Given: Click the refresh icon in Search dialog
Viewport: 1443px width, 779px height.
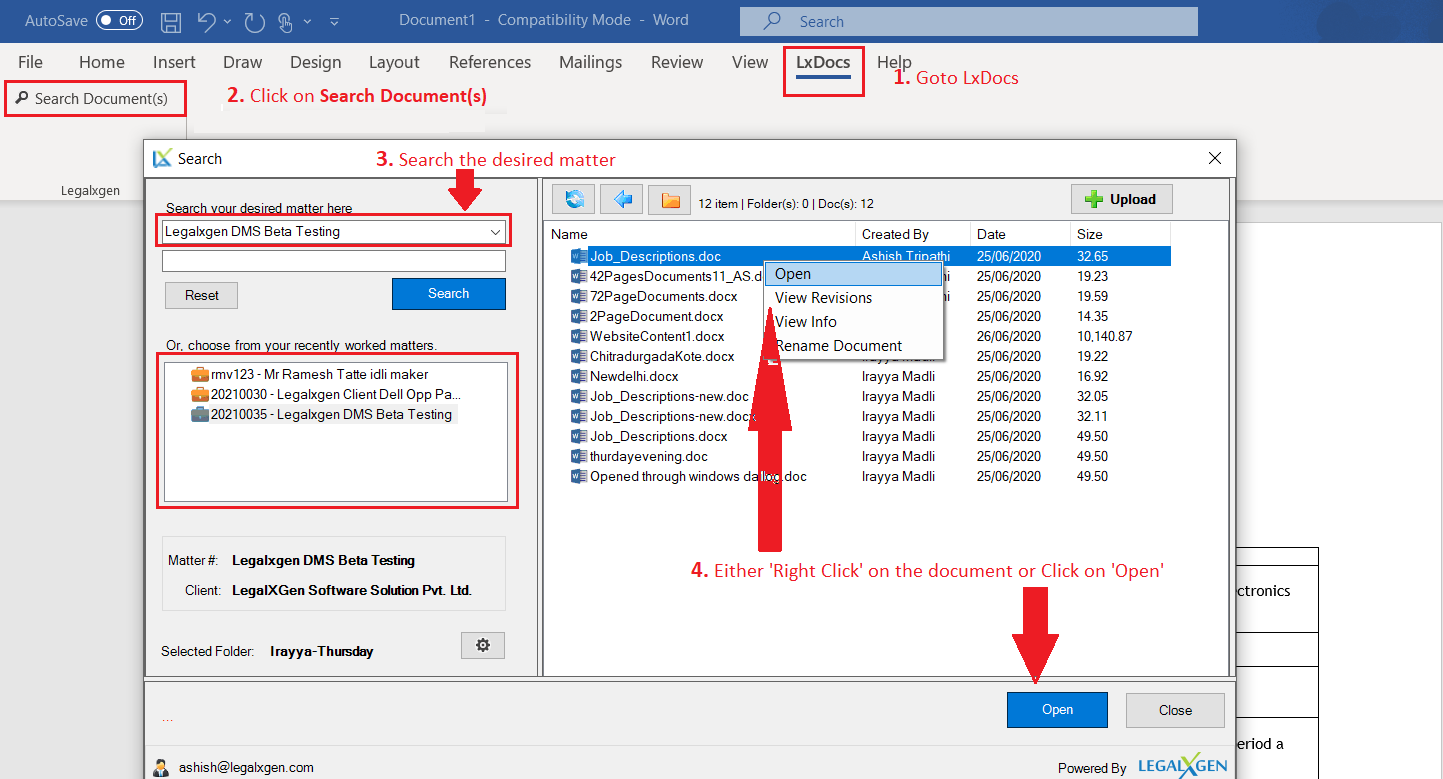Looking at the screenshot, I should (574, 200).
